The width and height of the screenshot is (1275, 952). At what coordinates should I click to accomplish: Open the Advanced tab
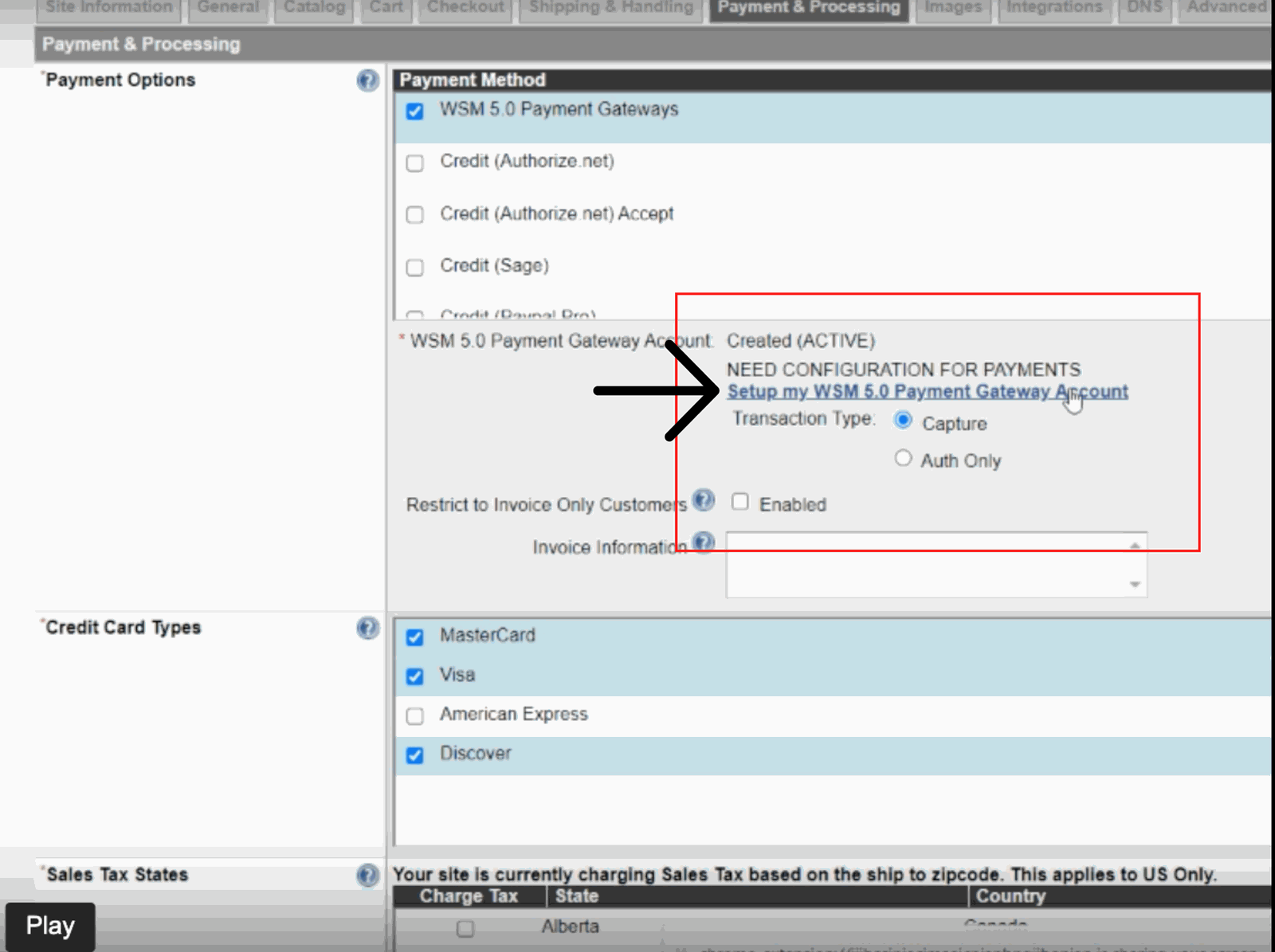(1226, 9)
